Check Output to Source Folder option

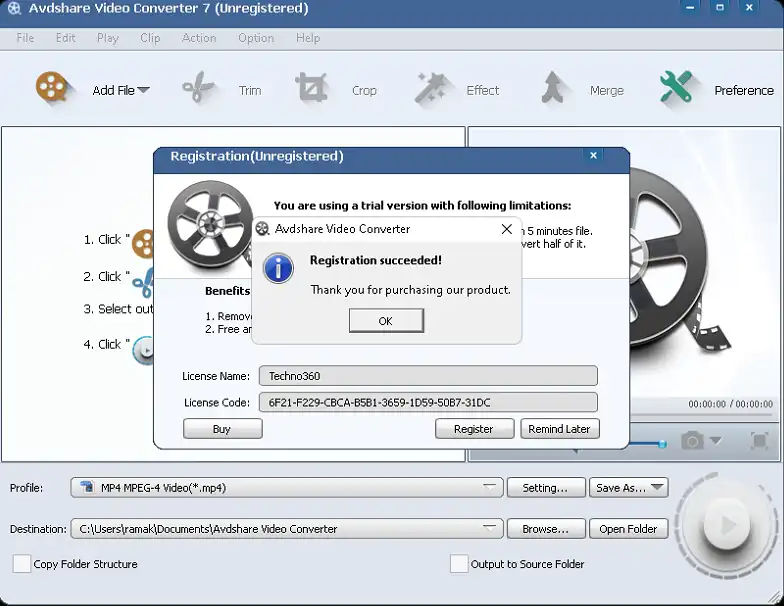click(x=459, y=564)
